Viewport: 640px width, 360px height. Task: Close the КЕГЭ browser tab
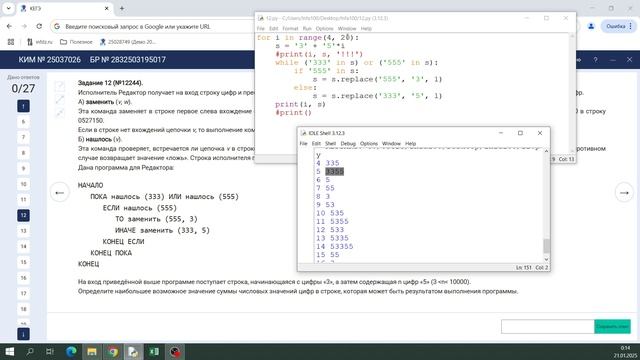pyautogui.click(x=107, y=8)
